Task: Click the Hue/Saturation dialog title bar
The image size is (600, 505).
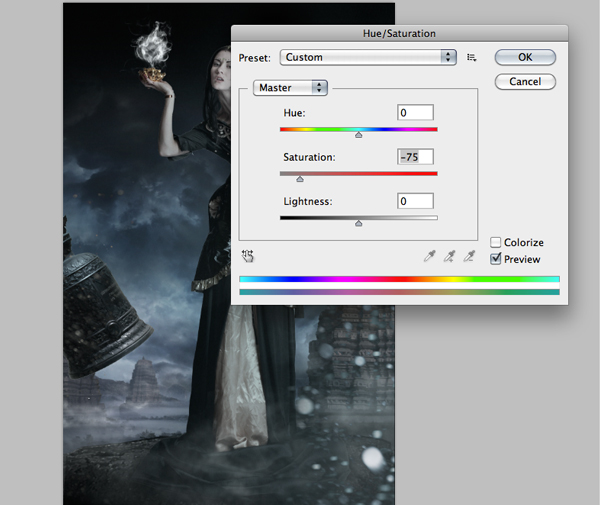Action: click(399, 34)
